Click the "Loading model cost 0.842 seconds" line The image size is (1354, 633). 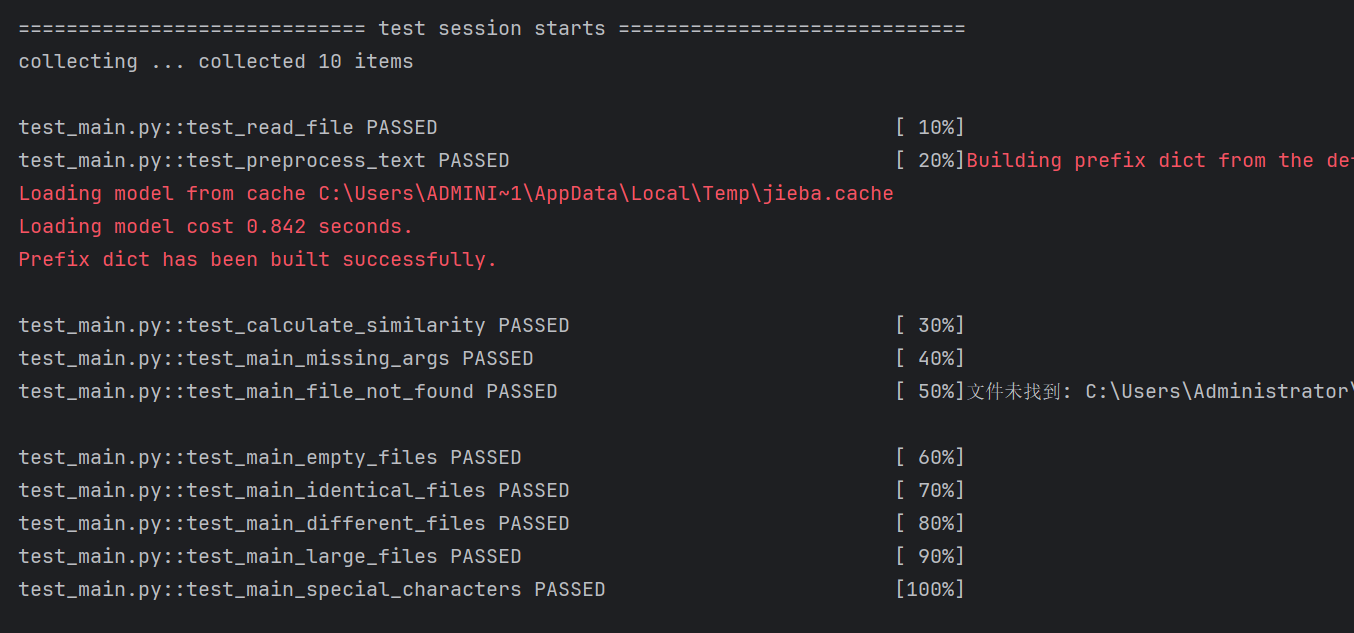pyautogui.click(x=215, y=226)
